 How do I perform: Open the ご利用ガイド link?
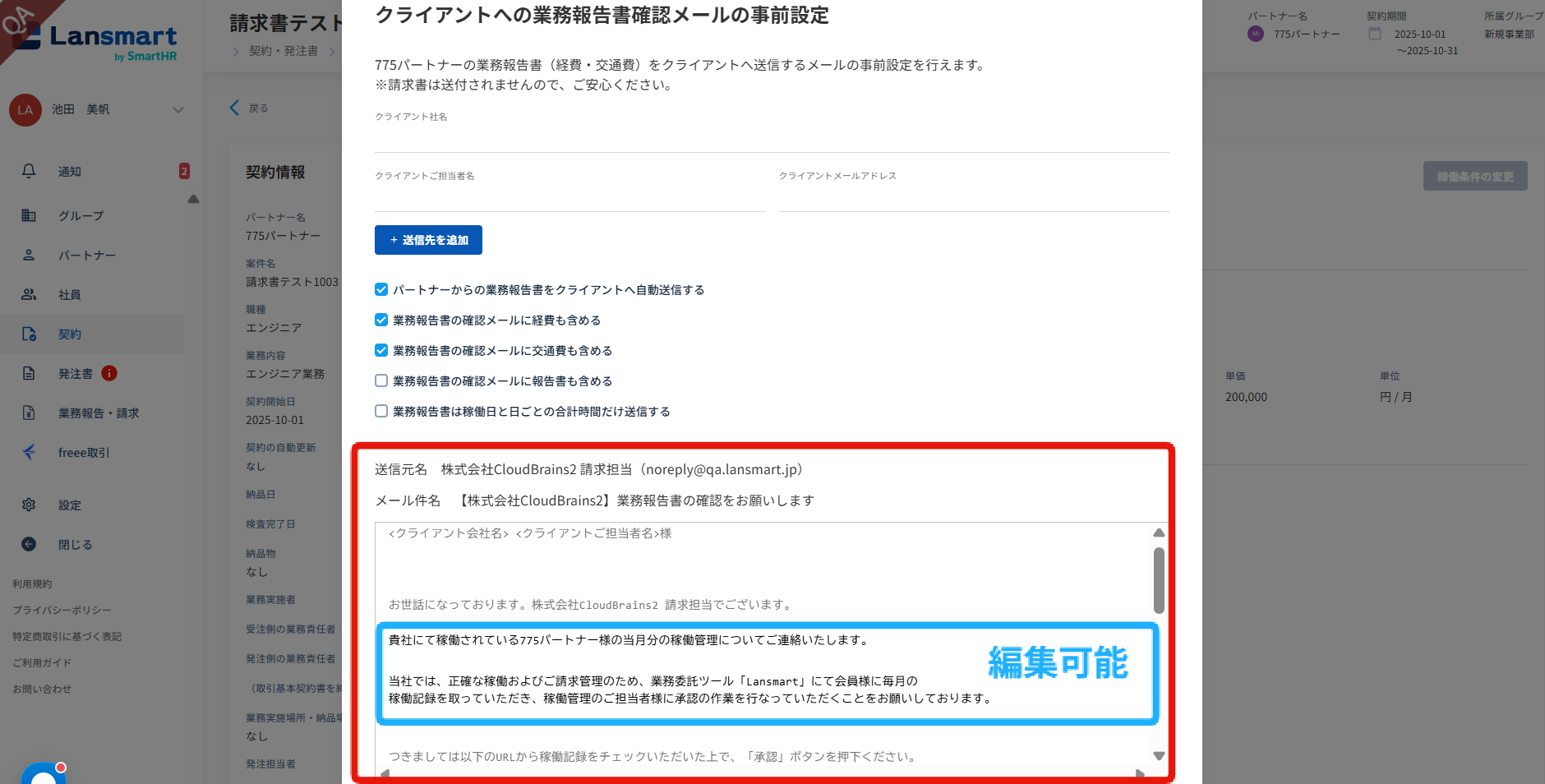[x=42, y=663]
